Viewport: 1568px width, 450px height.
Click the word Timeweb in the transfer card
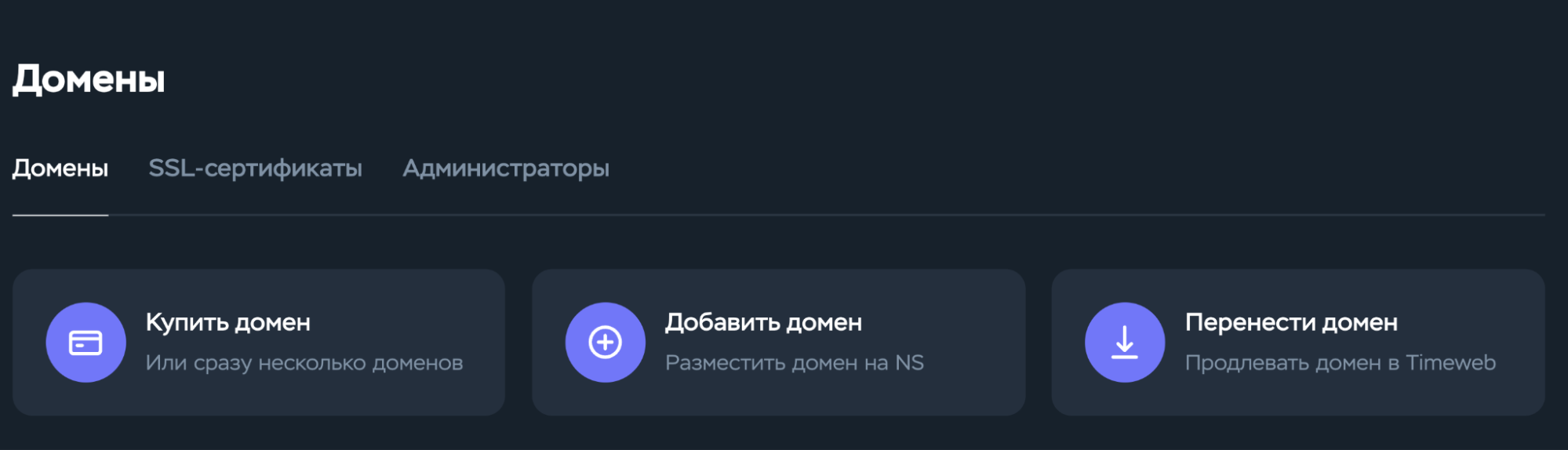(1450, 363)
